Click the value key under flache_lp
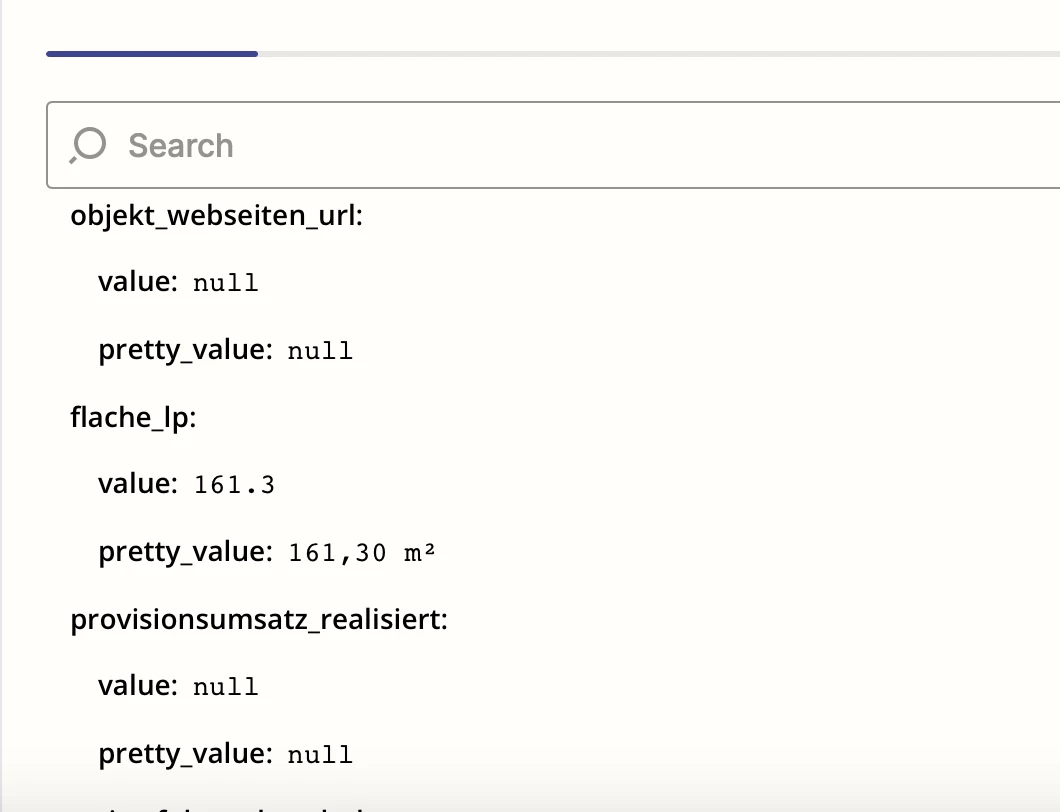Screen dimensions: 1060x812 pyautogui.click(x=138, y=484)
